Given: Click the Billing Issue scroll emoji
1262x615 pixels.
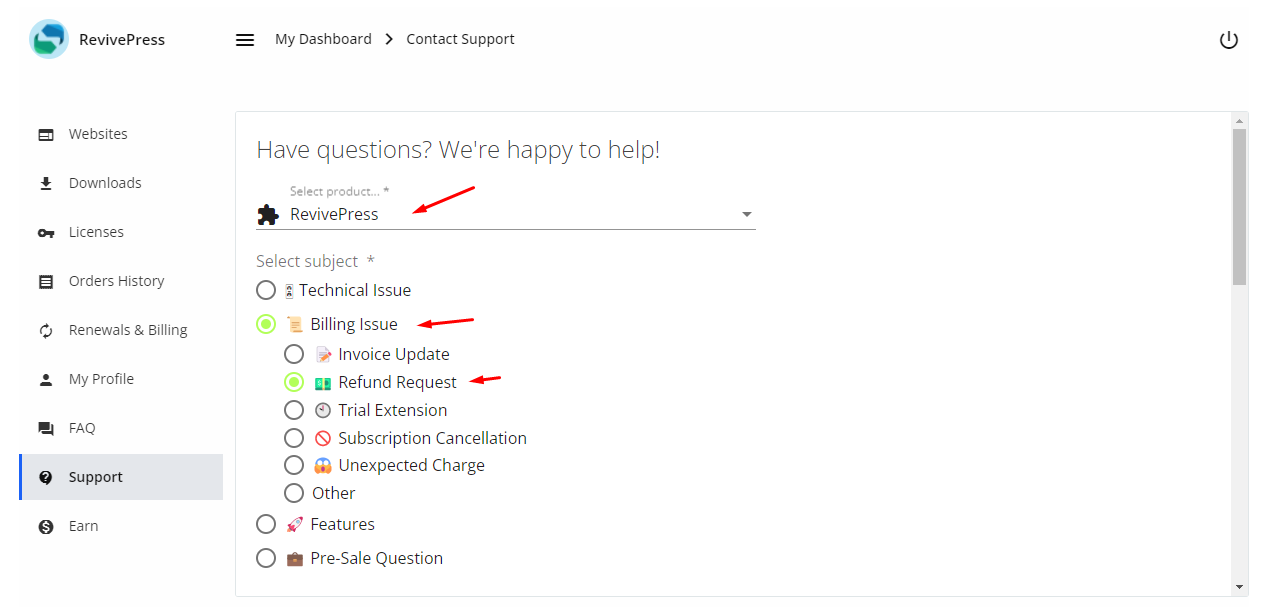Looking at the screenshot, I should (x=295, y=324).
